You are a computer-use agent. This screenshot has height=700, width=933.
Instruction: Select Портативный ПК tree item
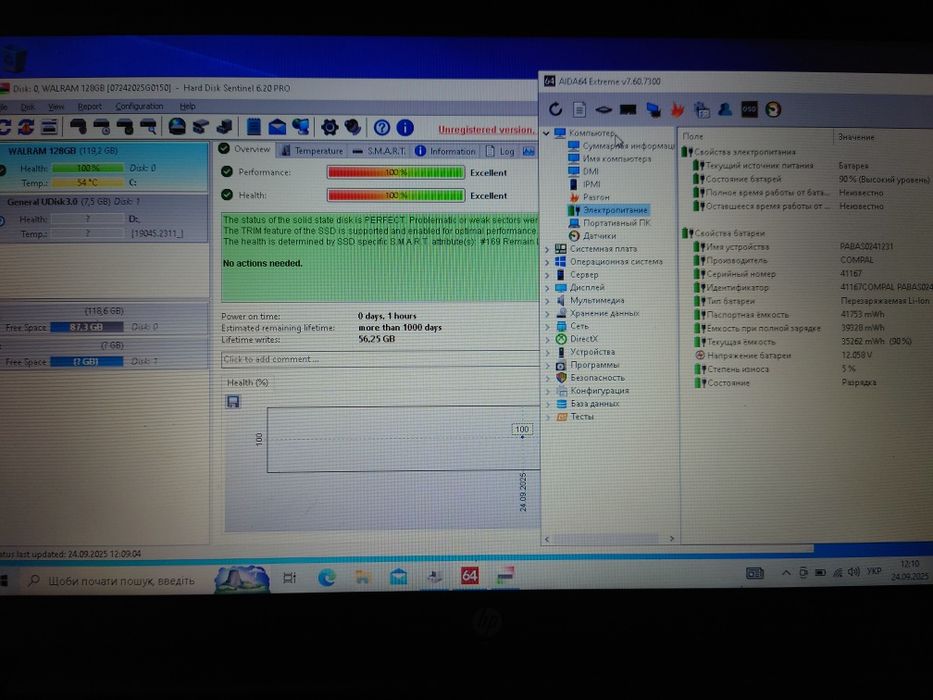pyautogui.click(x=617, y=223)
